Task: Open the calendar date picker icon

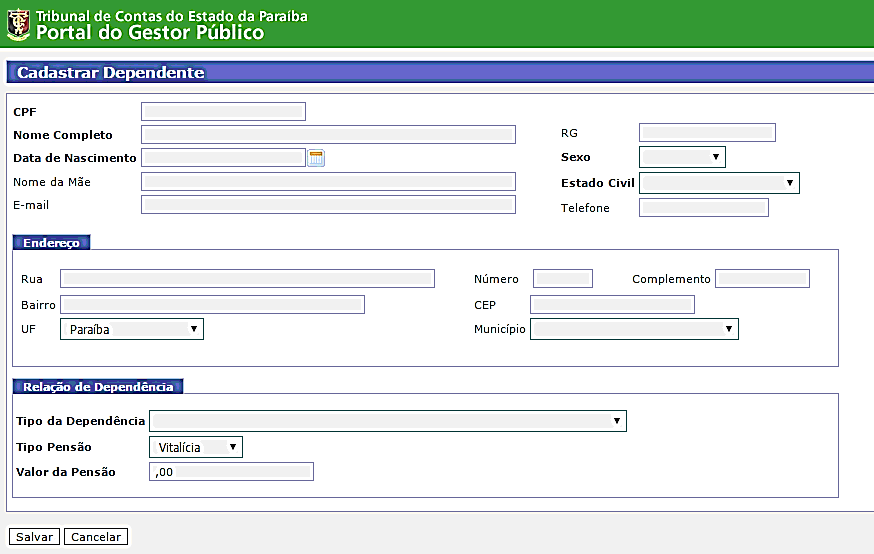Action: click(x=316, y=157)
